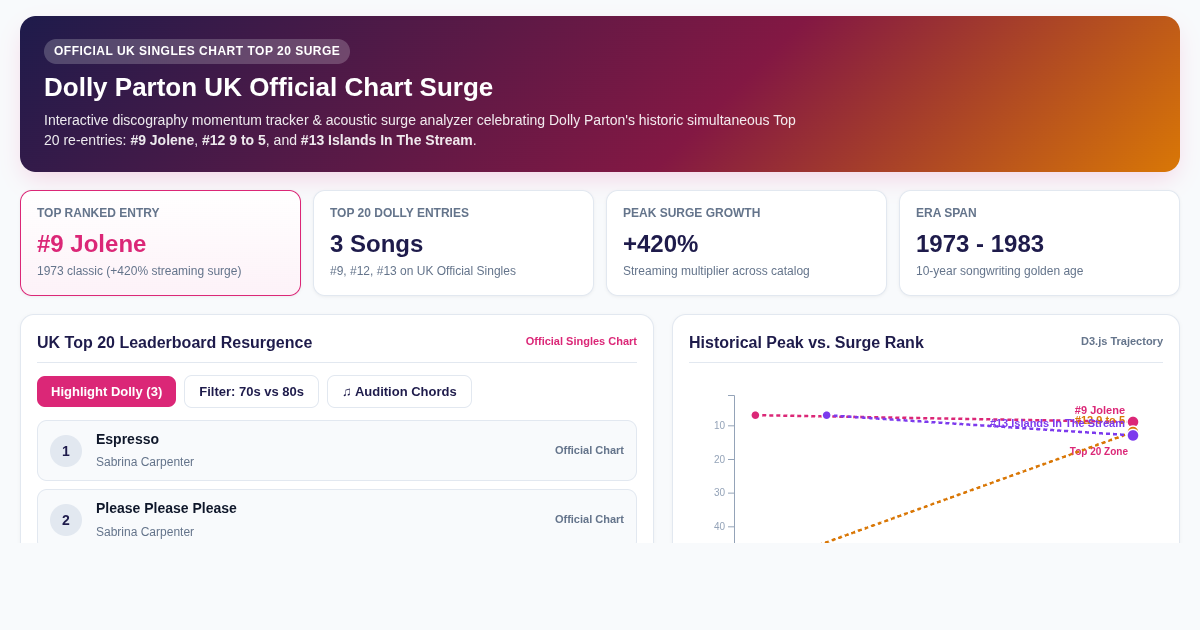1200x630 pixels.
Task: Click the UK Top 20 Leaderboard Resurgence heading
Action: tap(174, 342)
